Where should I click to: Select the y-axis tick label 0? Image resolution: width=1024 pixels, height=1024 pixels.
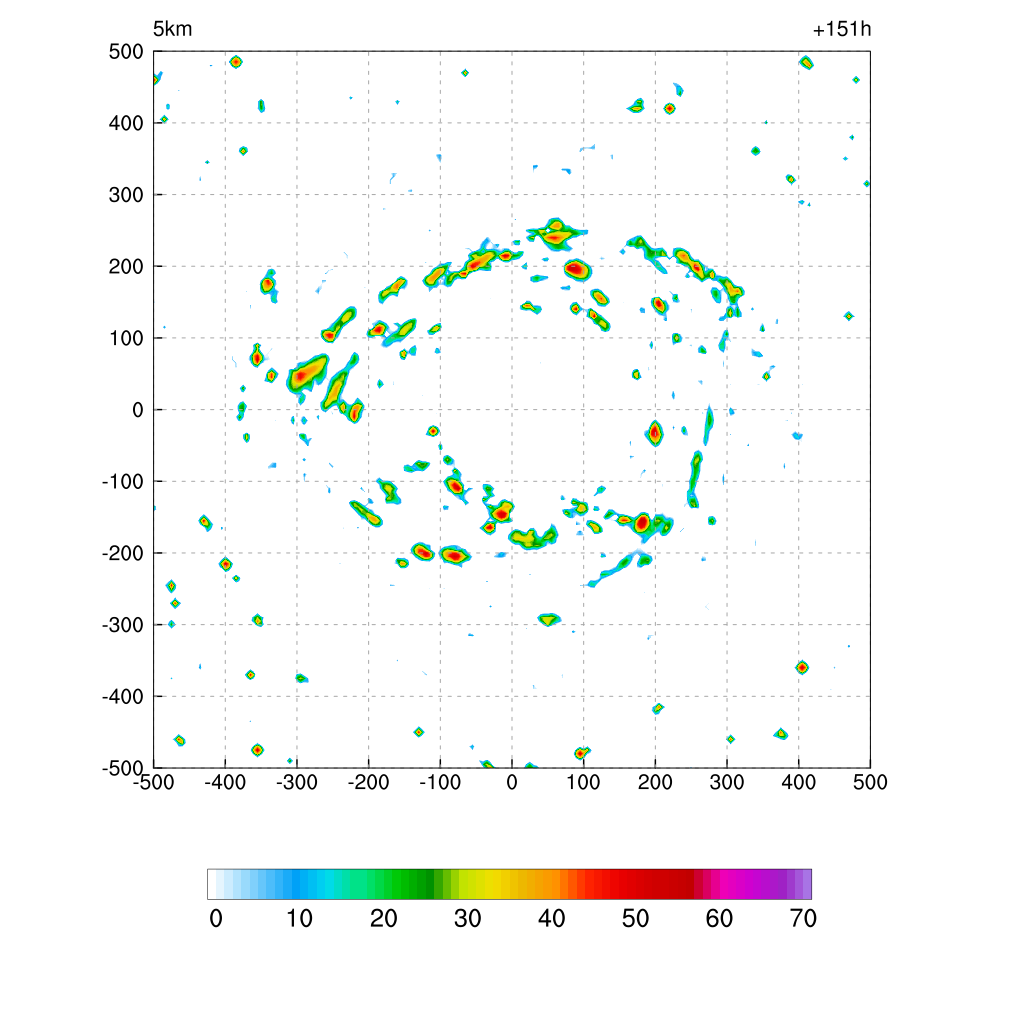(x=138, y=410)
